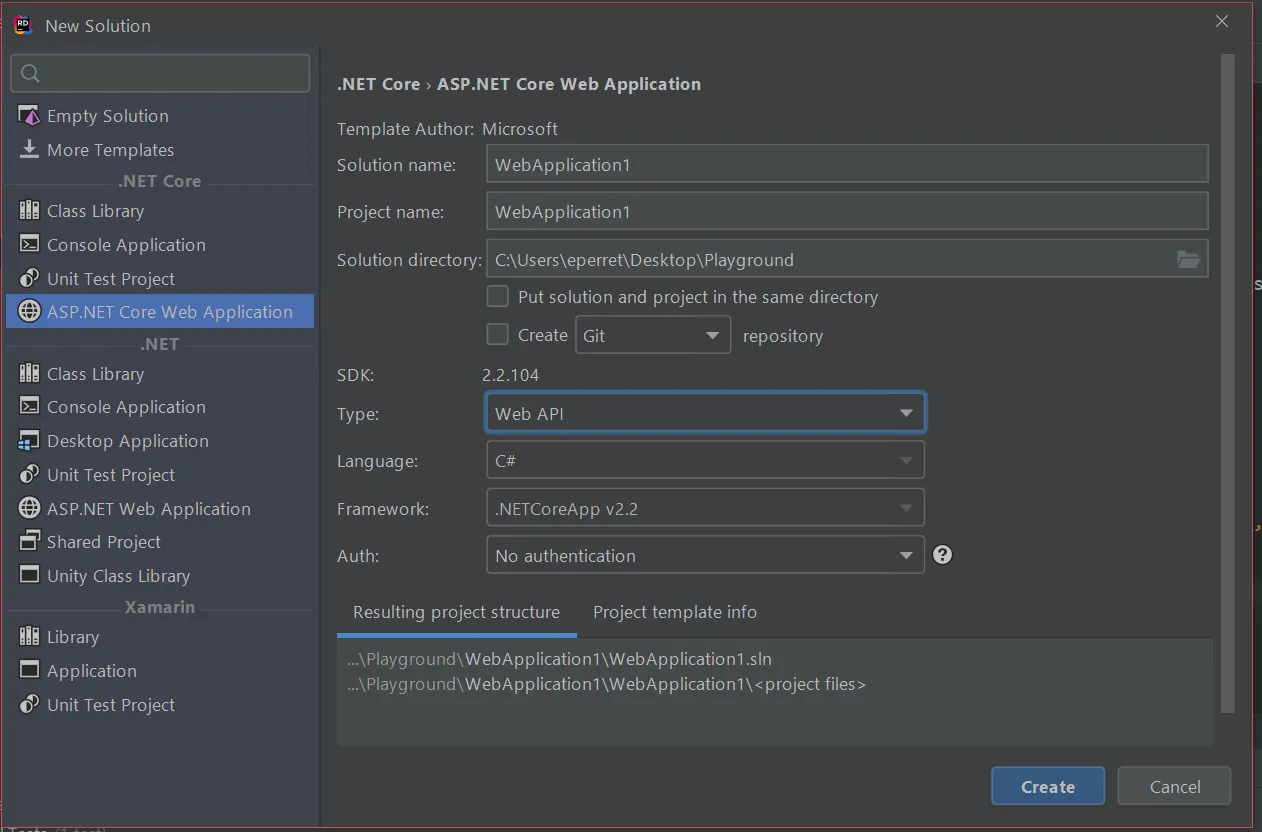
Task: Browse for solution directory folder icon
Action: click(1188, 260)
